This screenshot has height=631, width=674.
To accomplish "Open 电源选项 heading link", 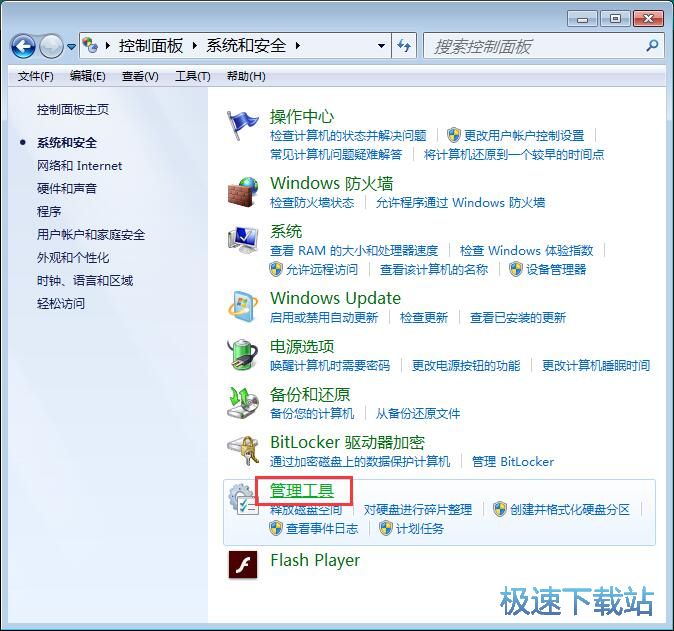I will tap(302, 346).
